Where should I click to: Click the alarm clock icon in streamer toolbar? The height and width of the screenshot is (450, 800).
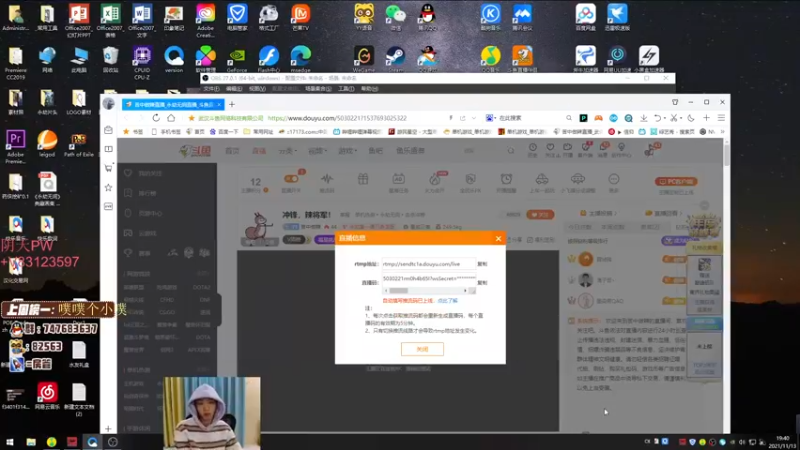tap(506, 179)
